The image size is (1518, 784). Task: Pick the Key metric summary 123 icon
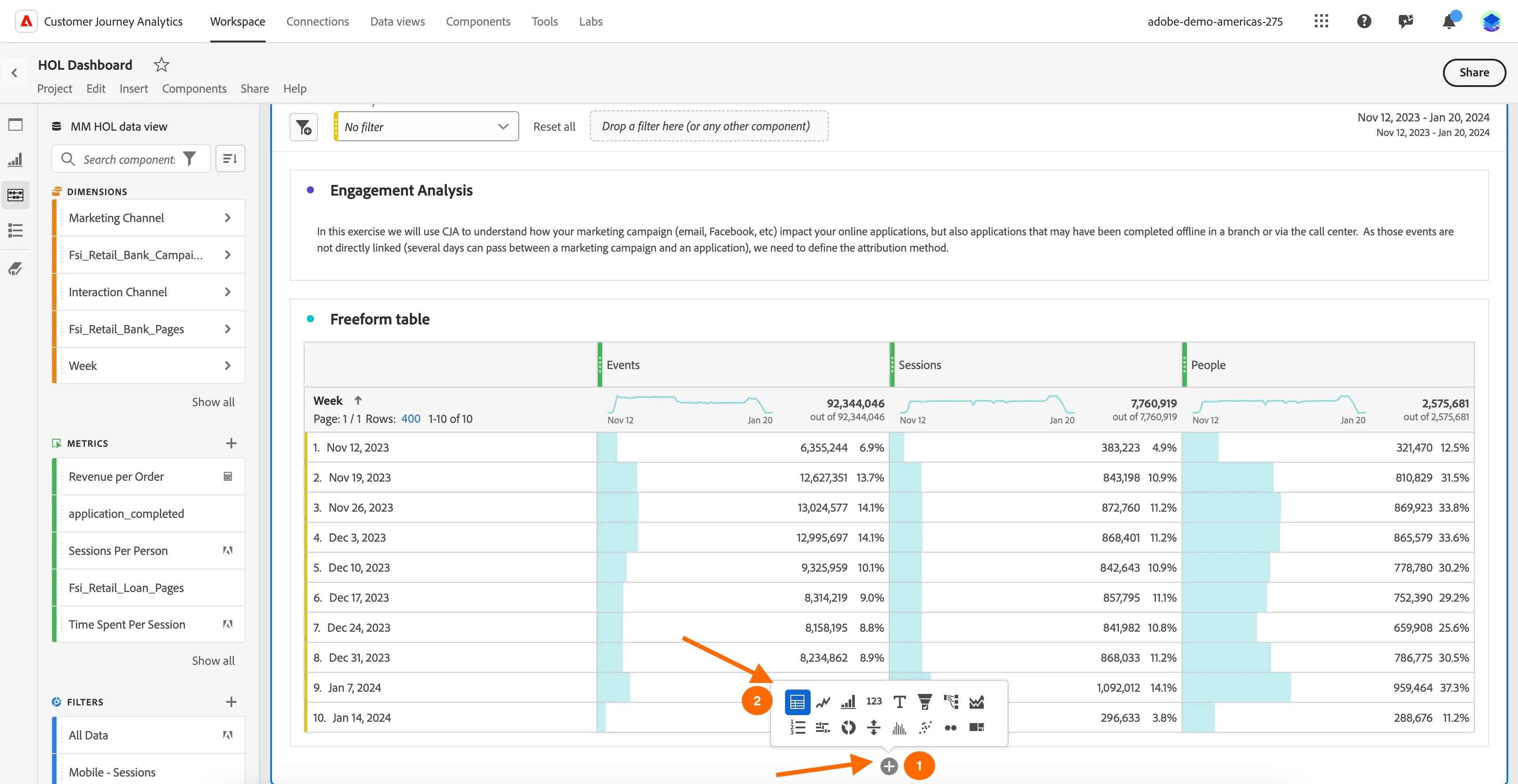[x=874, y=701]
